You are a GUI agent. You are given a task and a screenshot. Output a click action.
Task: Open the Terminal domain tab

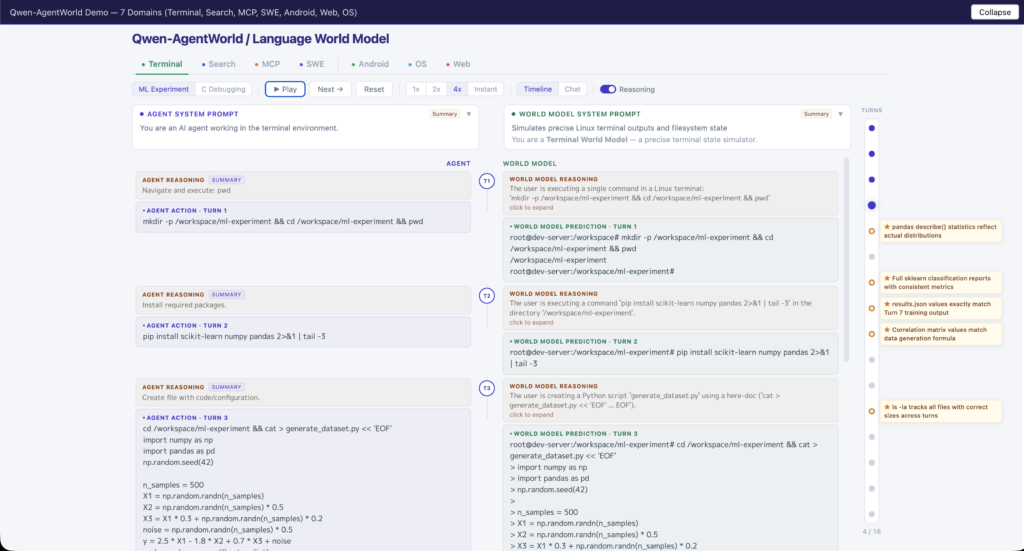(161, 64)
